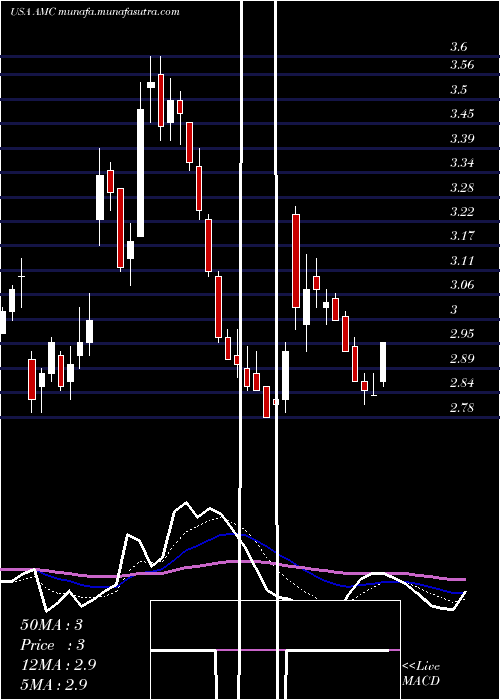Viewport: 500px width, 700px height.
Task: Click the 3.06 price axis label
Action: click(x=461, y=284)
